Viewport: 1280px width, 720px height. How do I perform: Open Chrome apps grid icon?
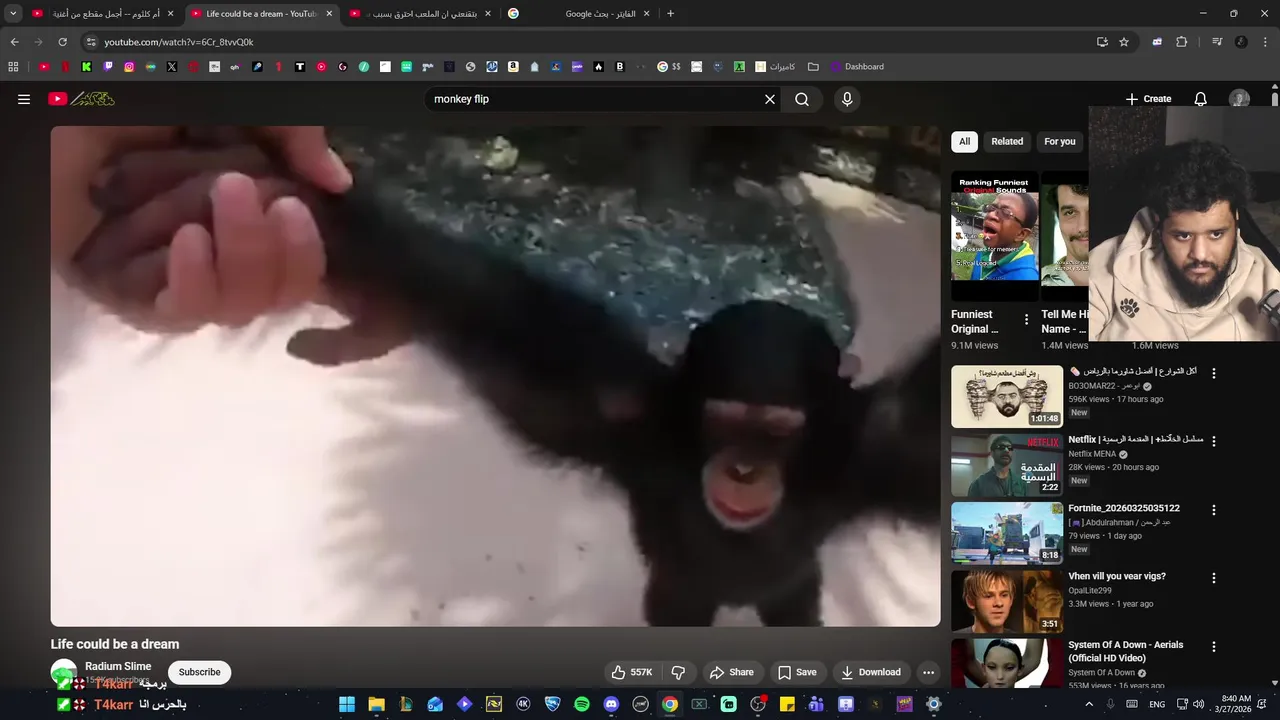[x=13, y=67]
